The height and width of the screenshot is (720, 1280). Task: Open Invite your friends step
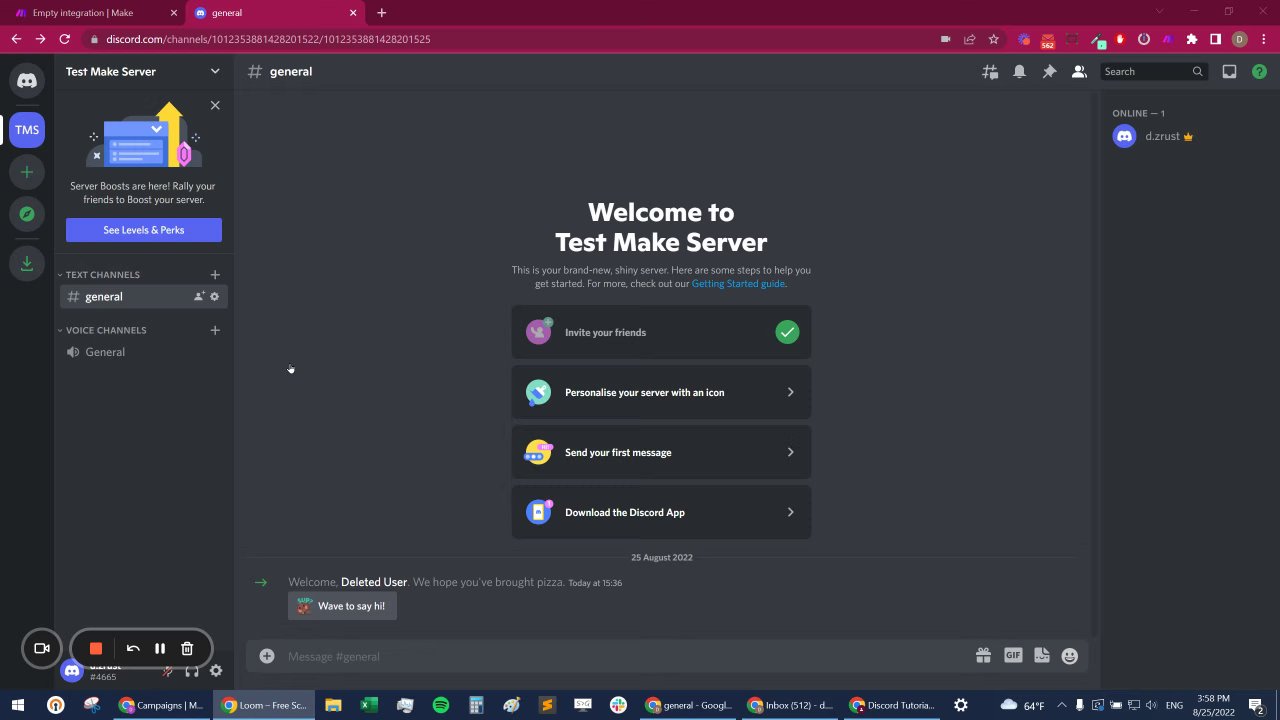(x=661, y=332)
